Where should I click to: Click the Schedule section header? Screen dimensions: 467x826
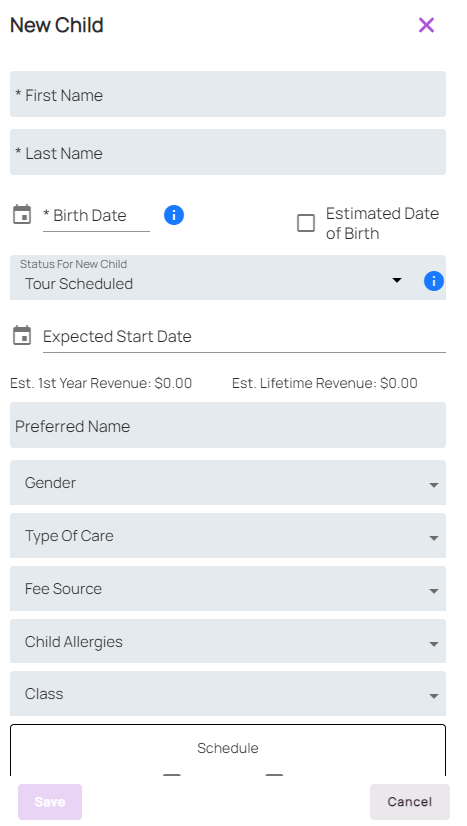click(x=228, y=748)
